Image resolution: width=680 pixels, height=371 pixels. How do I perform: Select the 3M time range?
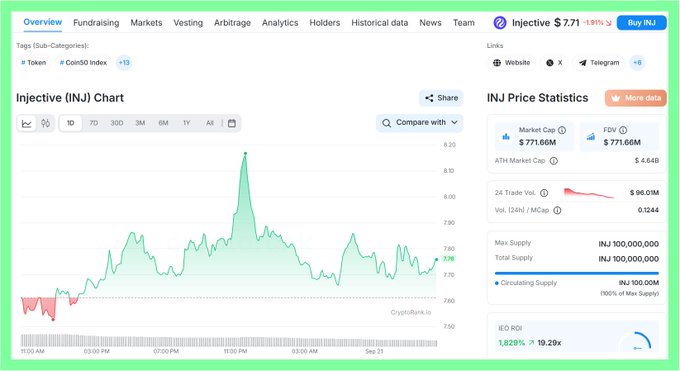(x=140, y=123)
